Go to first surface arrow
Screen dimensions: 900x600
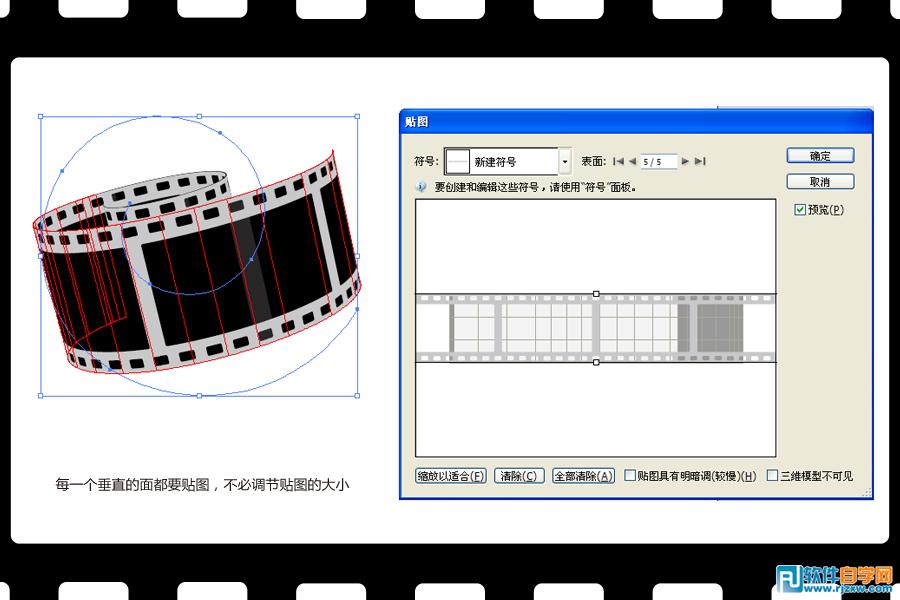pos(618,161)
